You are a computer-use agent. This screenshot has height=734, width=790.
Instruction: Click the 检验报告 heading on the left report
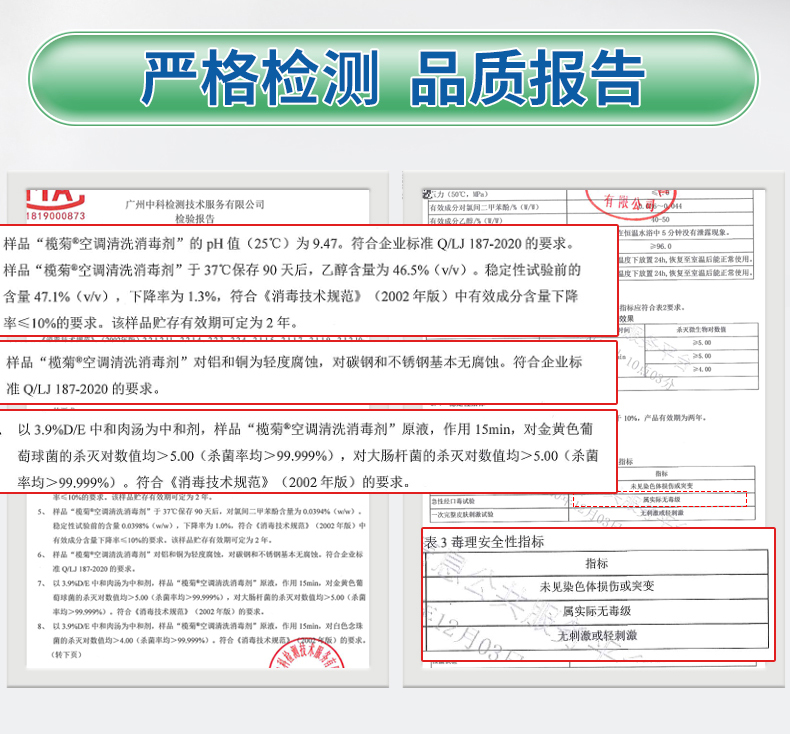click(195, 219)
